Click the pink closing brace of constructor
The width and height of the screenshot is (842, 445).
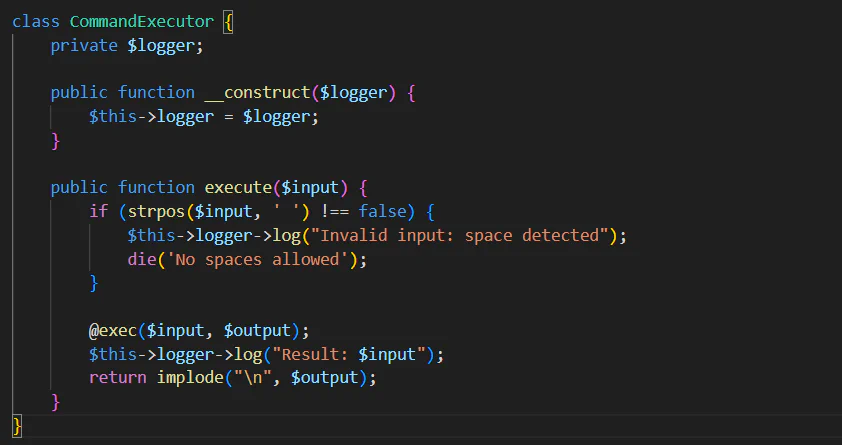tap(55, 141)
